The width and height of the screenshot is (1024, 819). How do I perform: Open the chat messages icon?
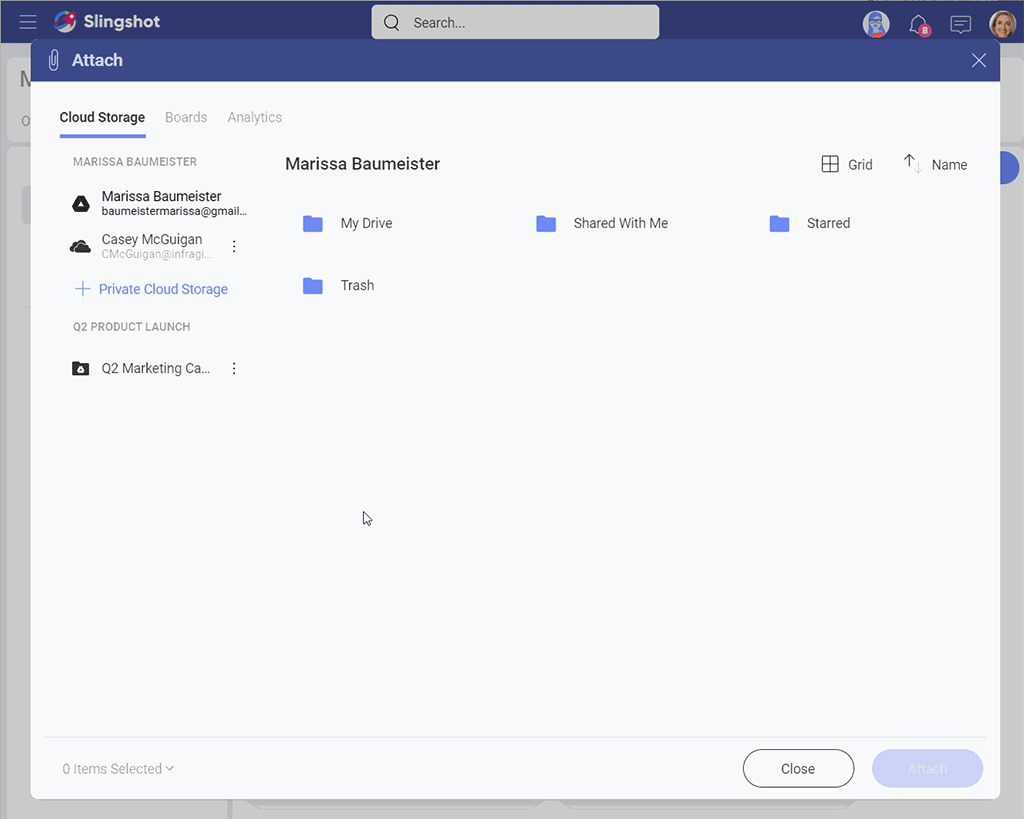960,25
